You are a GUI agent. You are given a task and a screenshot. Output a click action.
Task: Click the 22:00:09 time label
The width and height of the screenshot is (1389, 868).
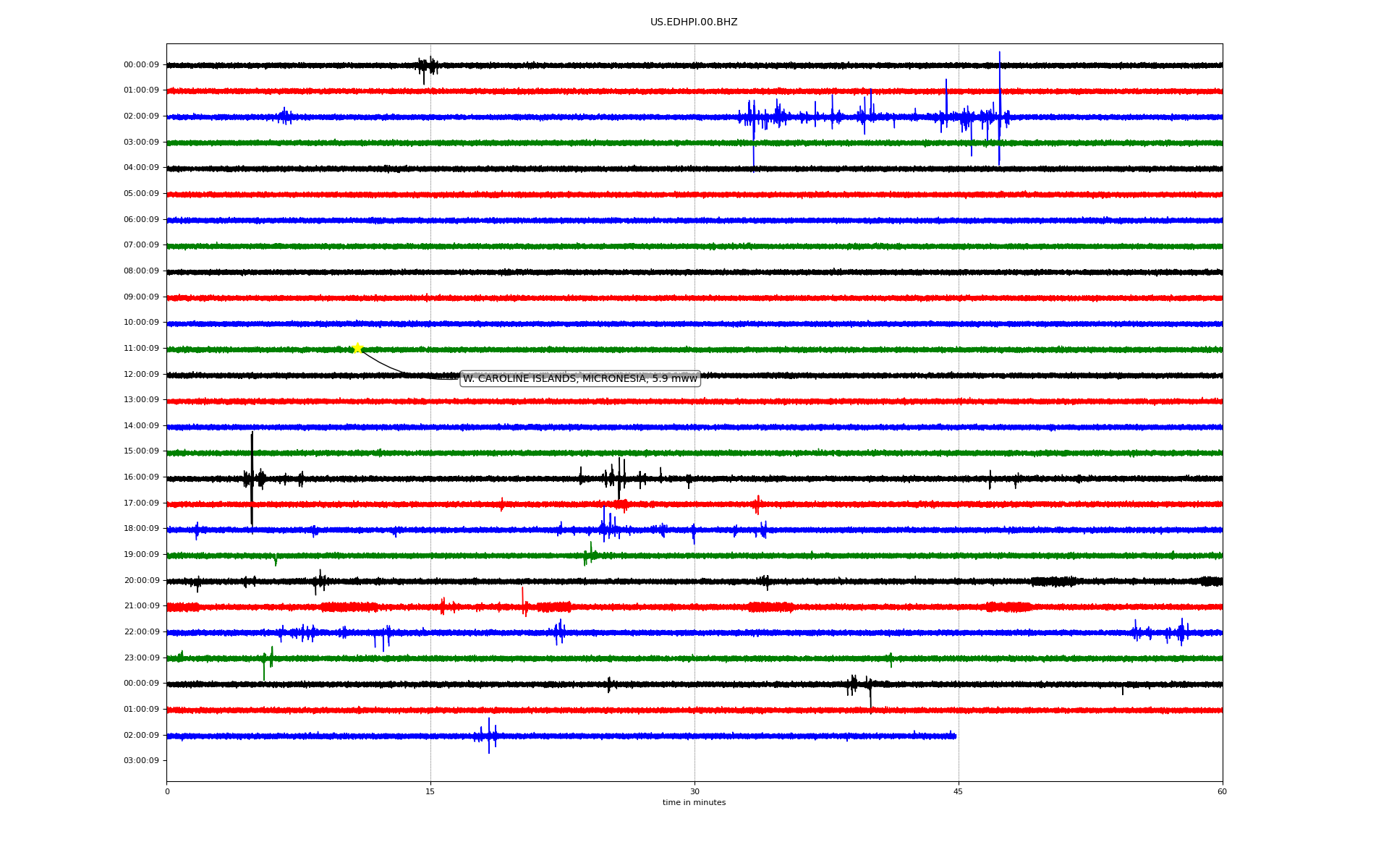tap(141, 632)
